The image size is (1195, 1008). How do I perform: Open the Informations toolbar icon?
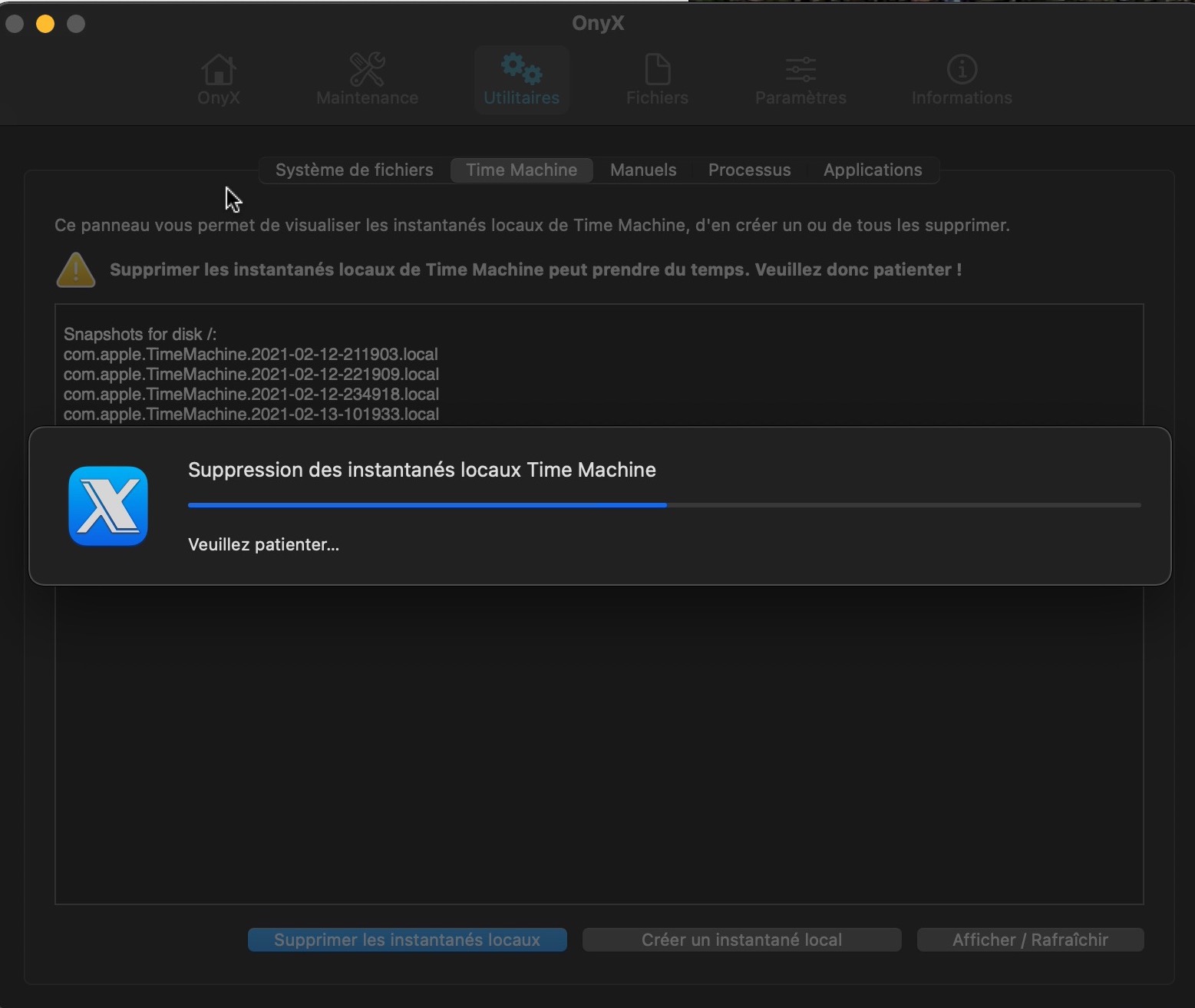pos(962,80)
